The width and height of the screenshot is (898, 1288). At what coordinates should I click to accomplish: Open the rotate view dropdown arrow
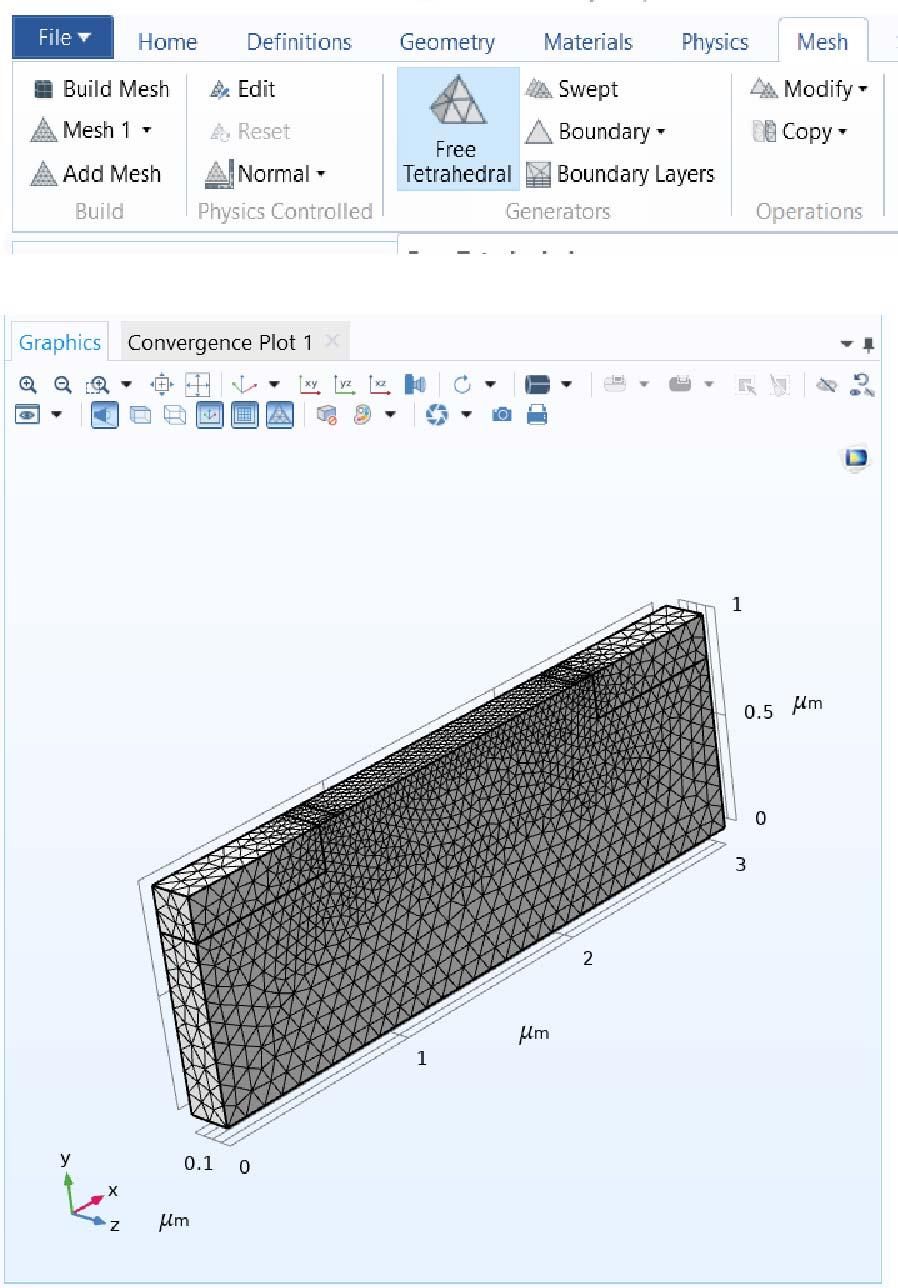(490, 385)
